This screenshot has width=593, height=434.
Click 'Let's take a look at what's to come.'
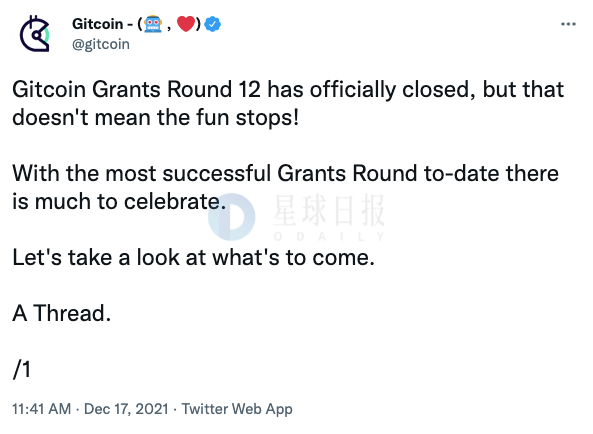tap(194, 257)
